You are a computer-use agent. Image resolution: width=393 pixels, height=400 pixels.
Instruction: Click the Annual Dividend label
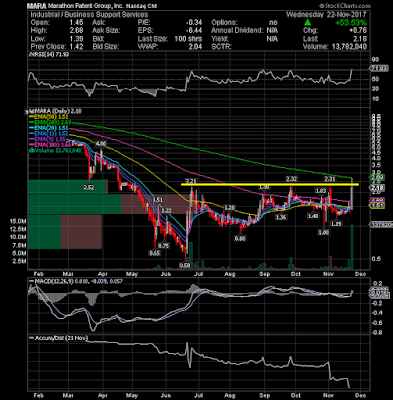click(237, 31)
